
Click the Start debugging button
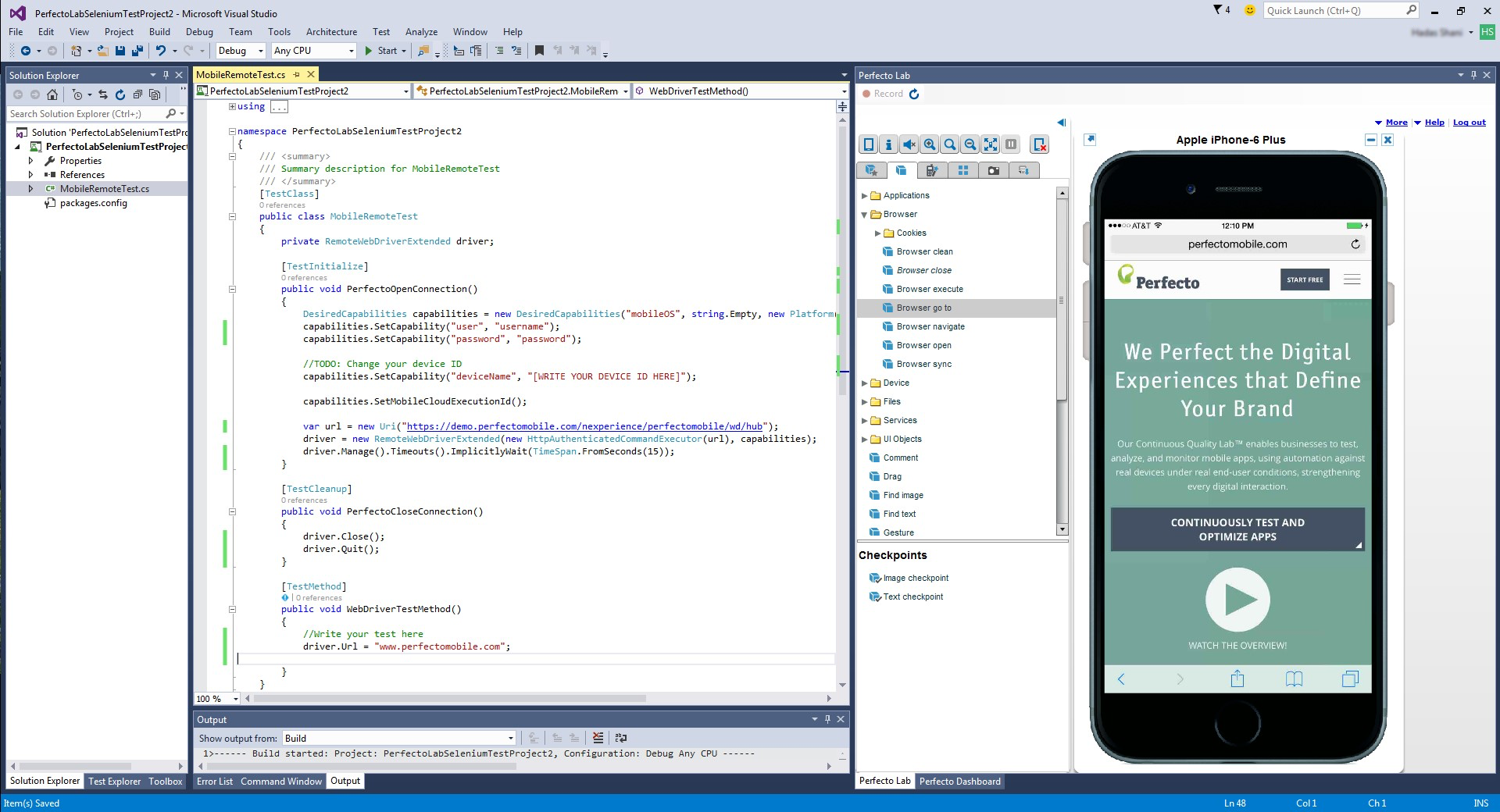point(381,51)
